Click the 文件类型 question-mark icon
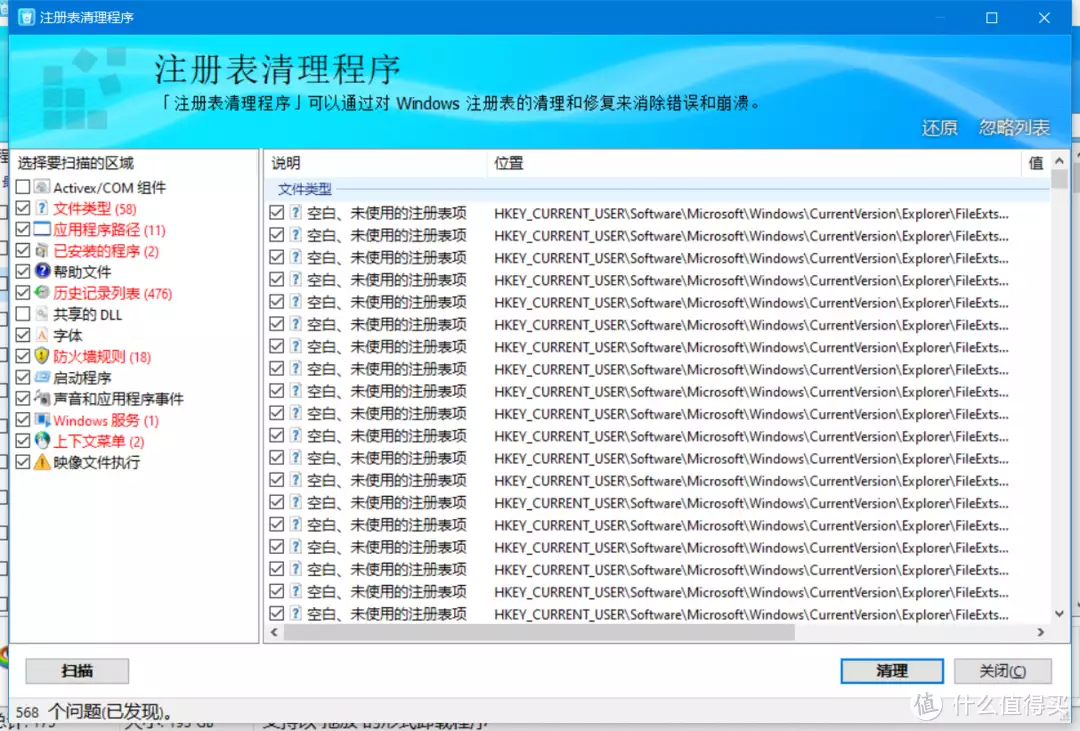This screenshot has width=1080, height=731. point(42,208)
